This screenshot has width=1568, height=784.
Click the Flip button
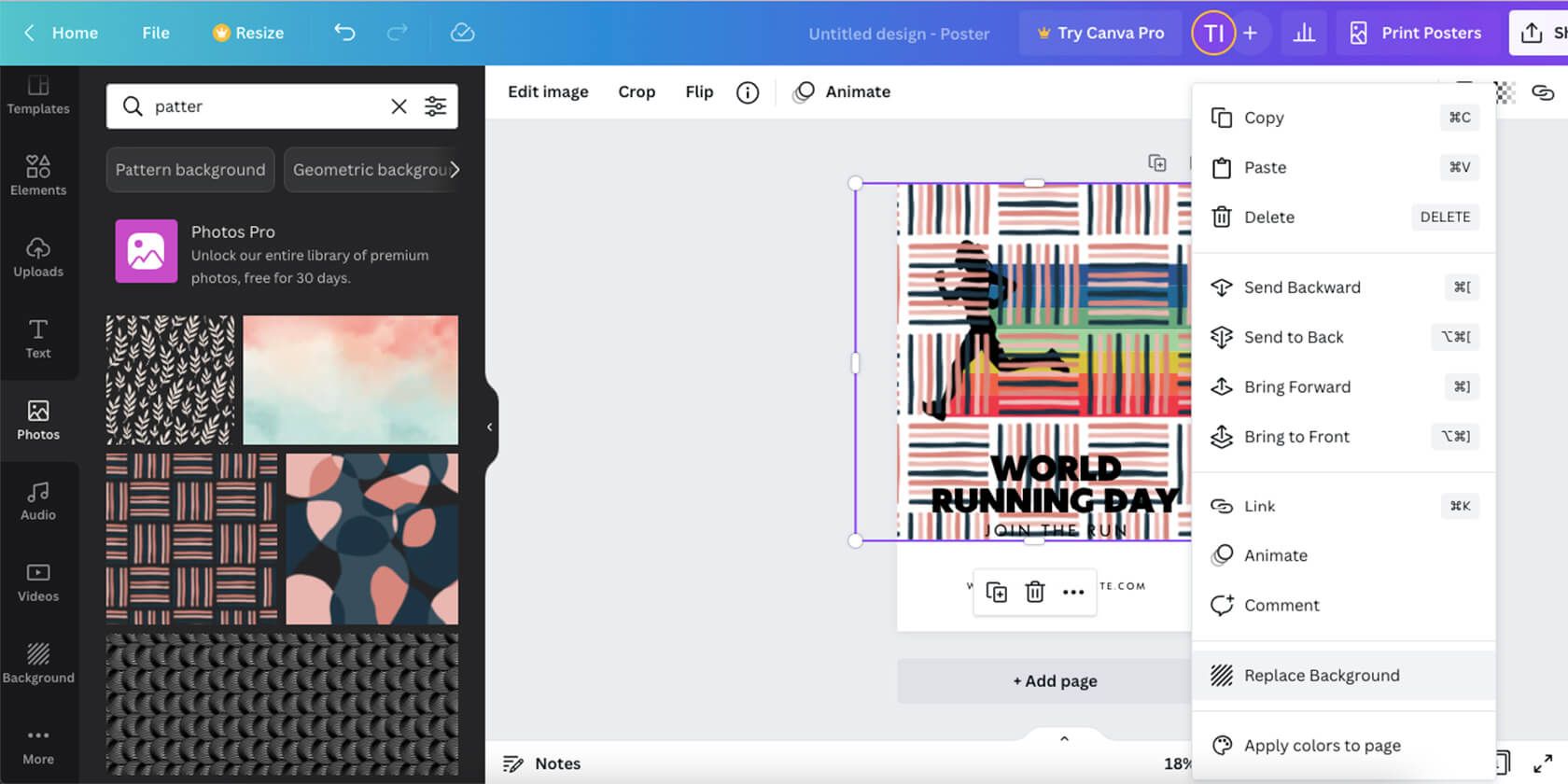[699, 91]
